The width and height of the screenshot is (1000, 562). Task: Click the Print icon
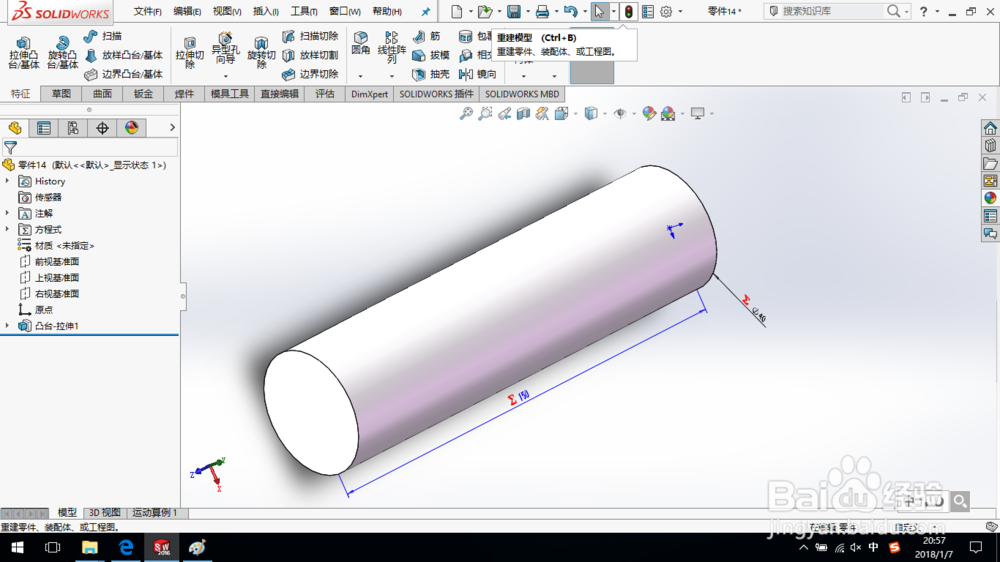[x=542, y=11]
